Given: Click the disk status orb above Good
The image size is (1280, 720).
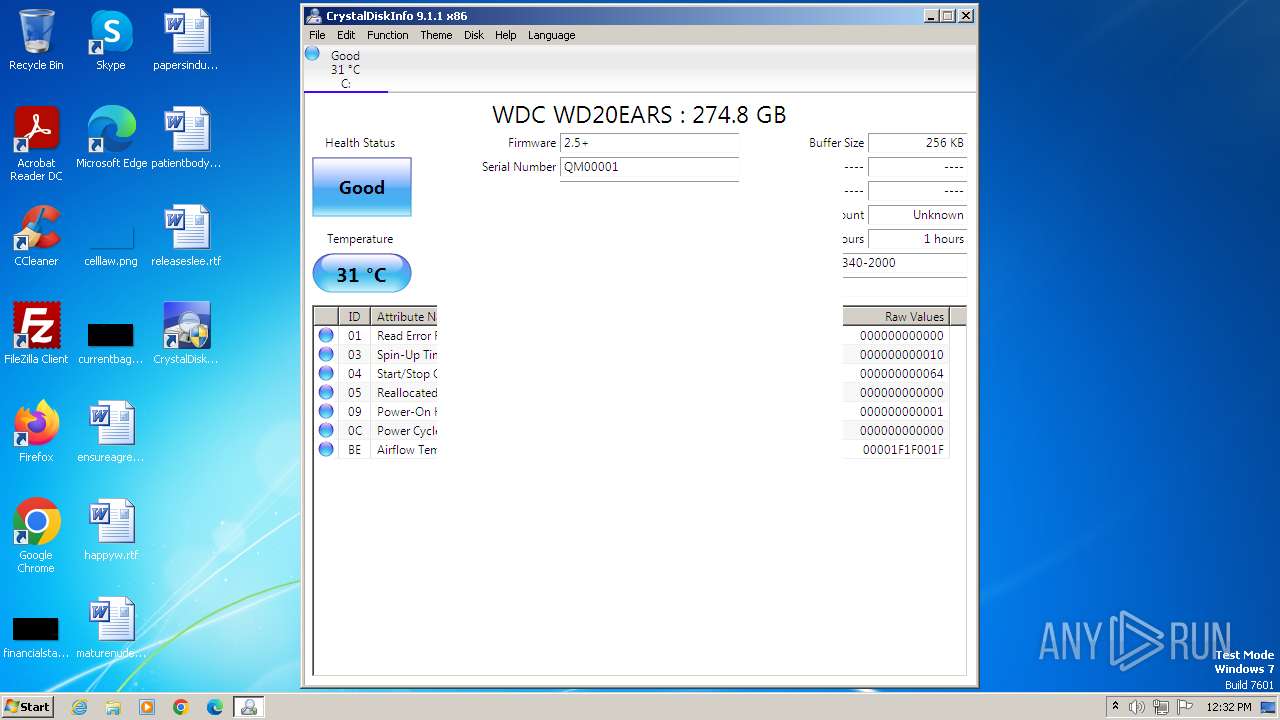Looking at the screenshot, I should (312, 54).
